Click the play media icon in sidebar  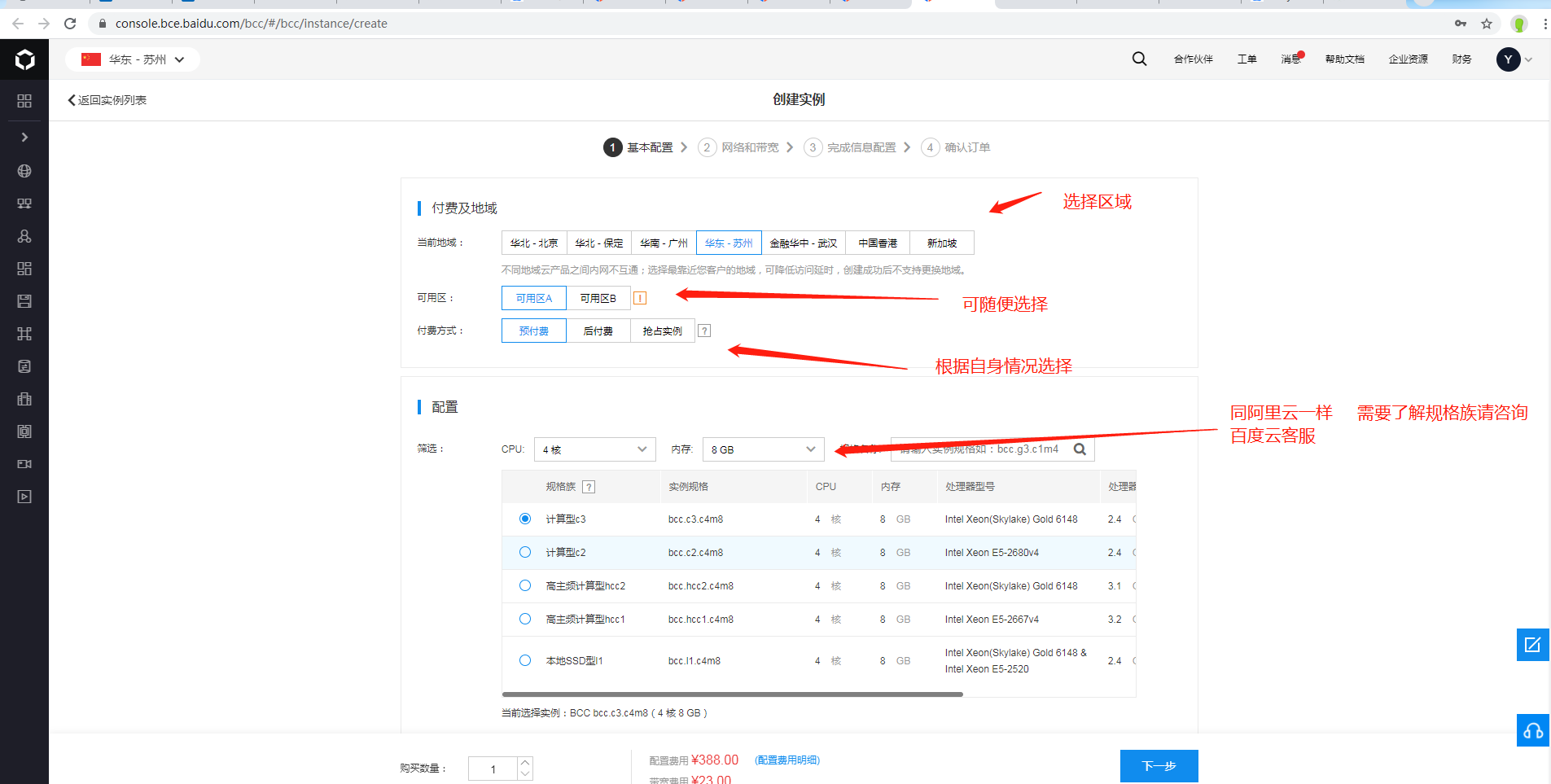[x=24, y=497]
